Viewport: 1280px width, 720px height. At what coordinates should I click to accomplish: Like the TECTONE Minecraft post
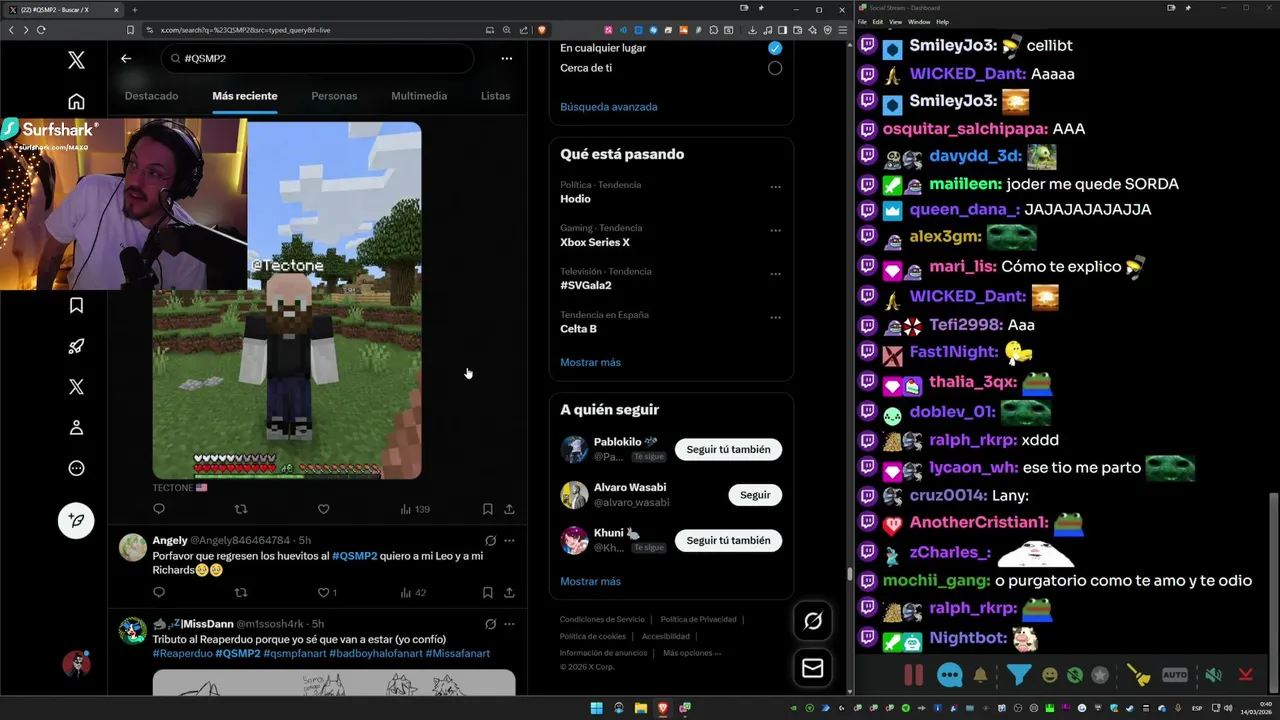[323, 509]
